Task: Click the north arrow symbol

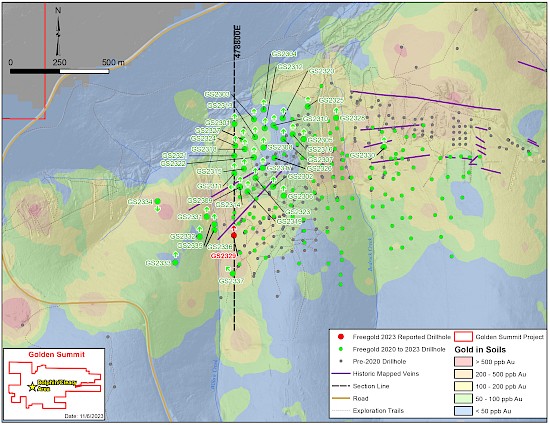Action: (x=58, y=31)
